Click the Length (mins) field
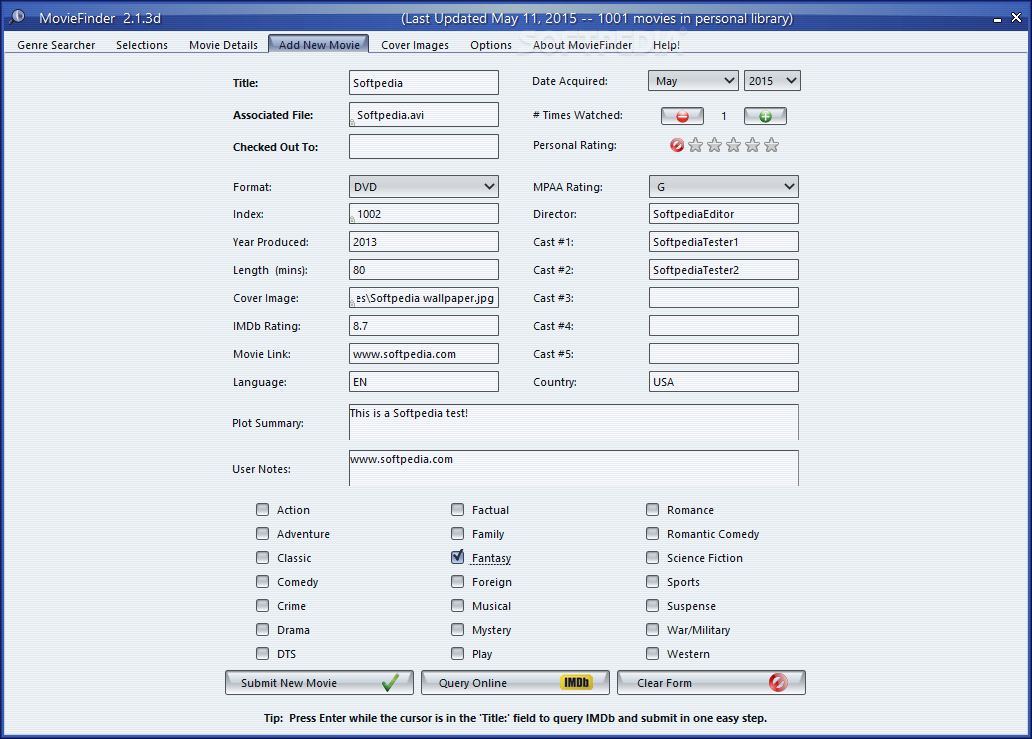The image size is (1032, 739). (x=423, y=269)
